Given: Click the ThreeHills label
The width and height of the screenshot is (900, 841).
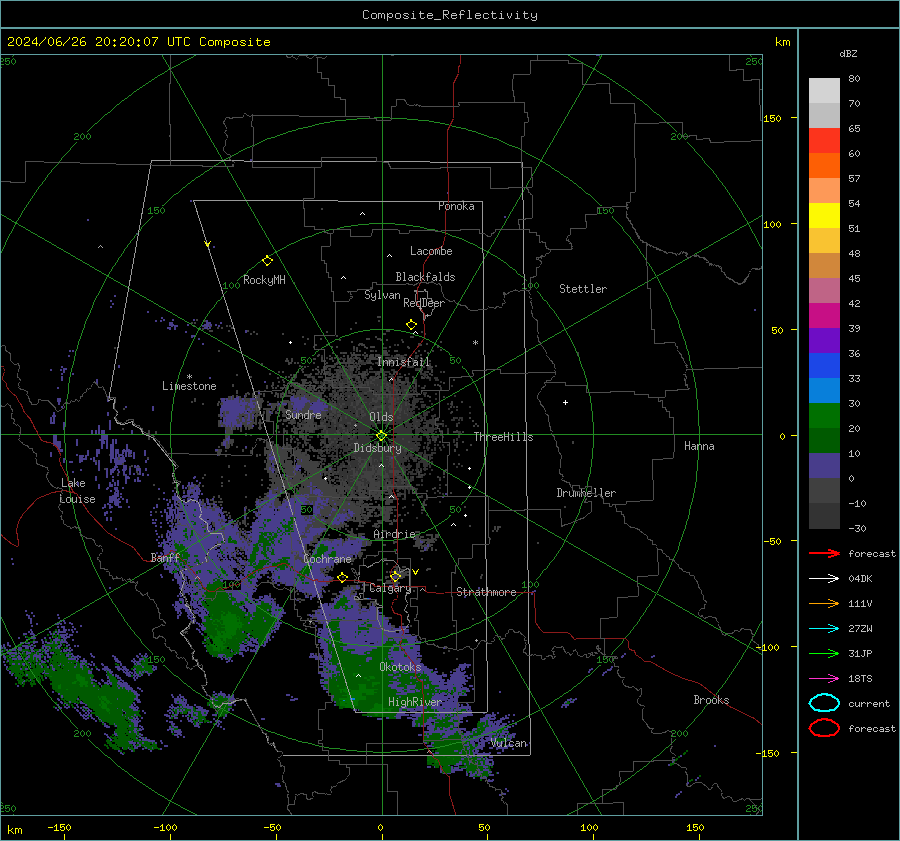Looking at the screenshot, I should (503, 437).
